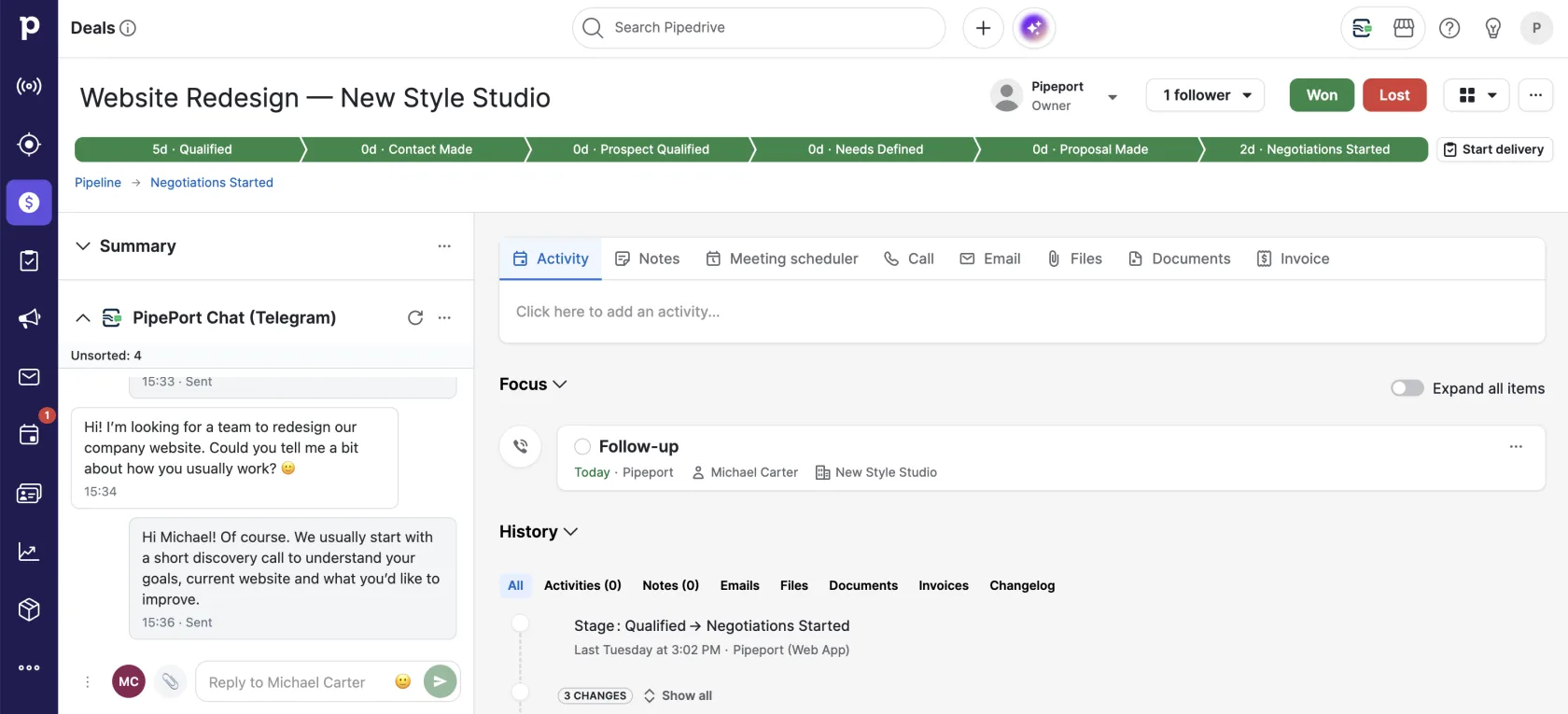Open Contacts card icon in sidebar

pos(29,494)
